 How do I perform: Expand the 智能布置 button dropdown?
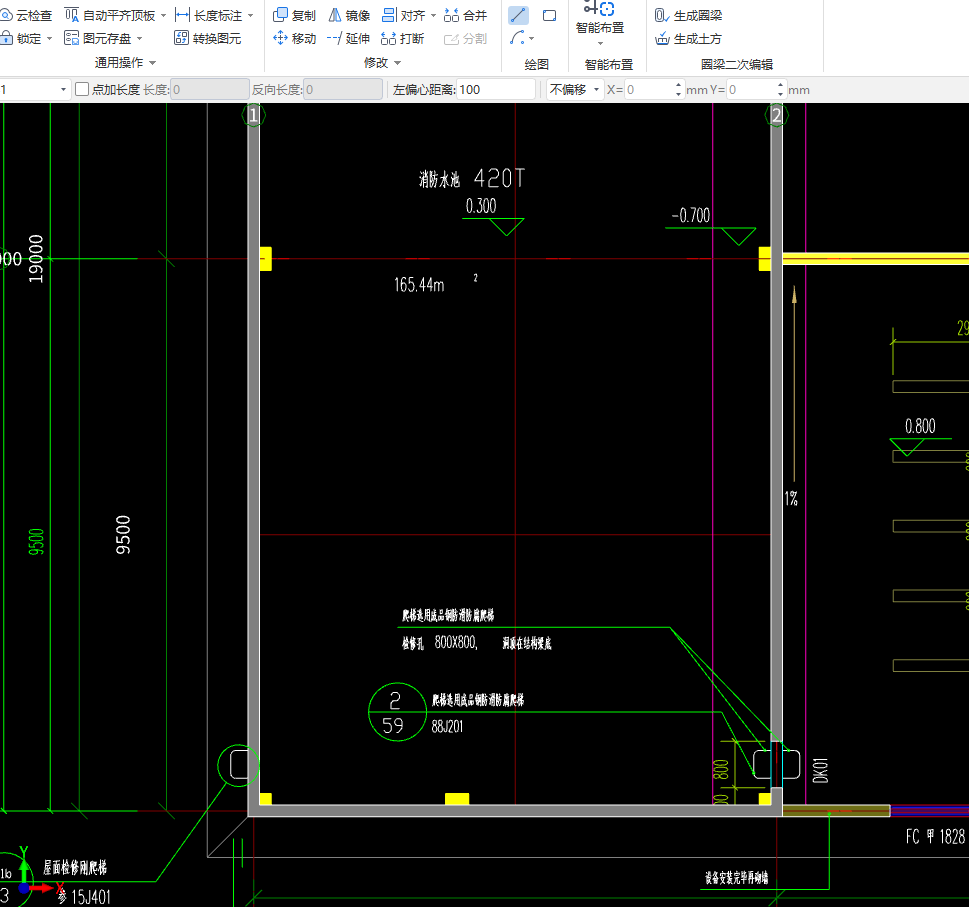tap(600, 43)
